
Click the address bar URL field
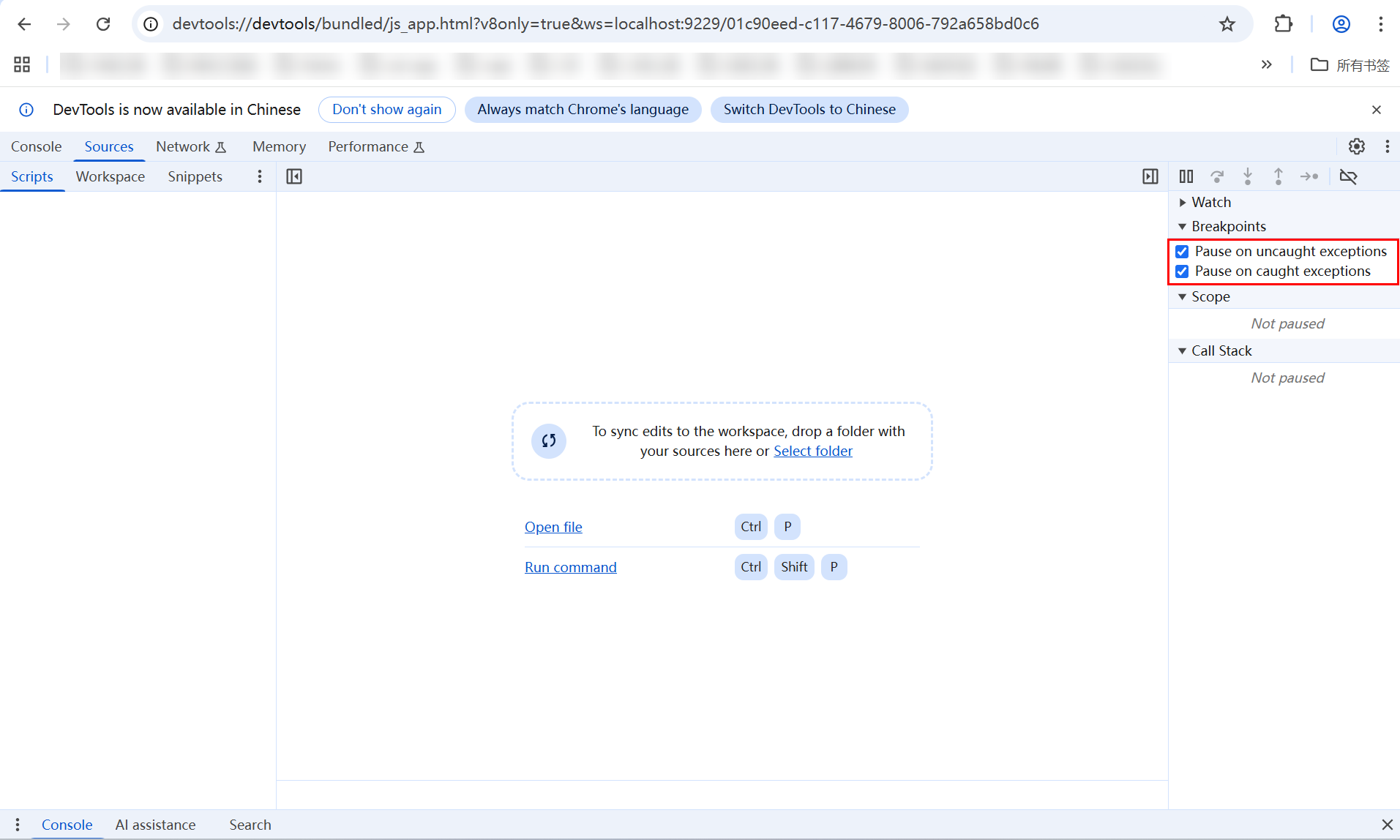coord(605,23)
